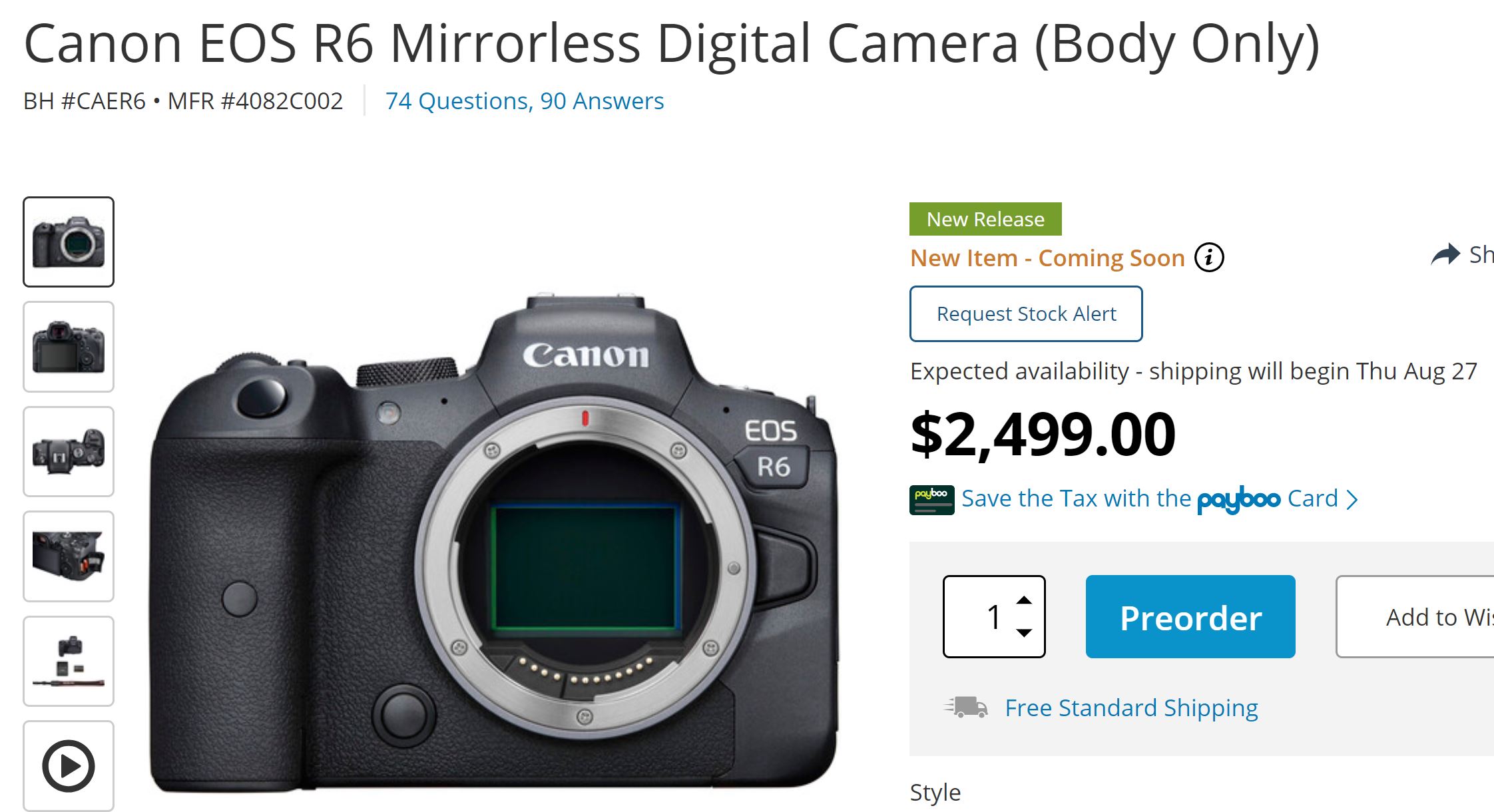
Task: Click the Free Standard Shipping link
Action: click(x=1131, y=708)
